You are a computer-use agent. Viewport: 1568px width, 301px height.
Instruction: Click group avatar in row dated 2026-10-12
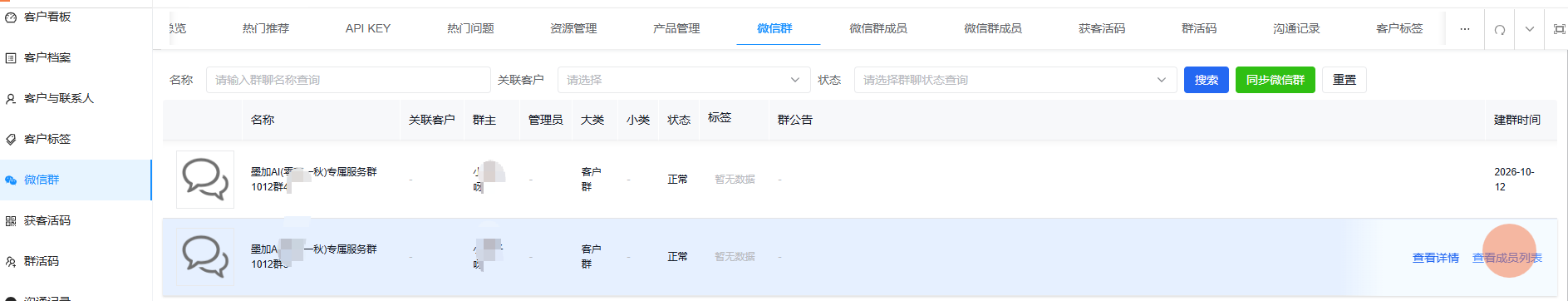coord(205,179)
